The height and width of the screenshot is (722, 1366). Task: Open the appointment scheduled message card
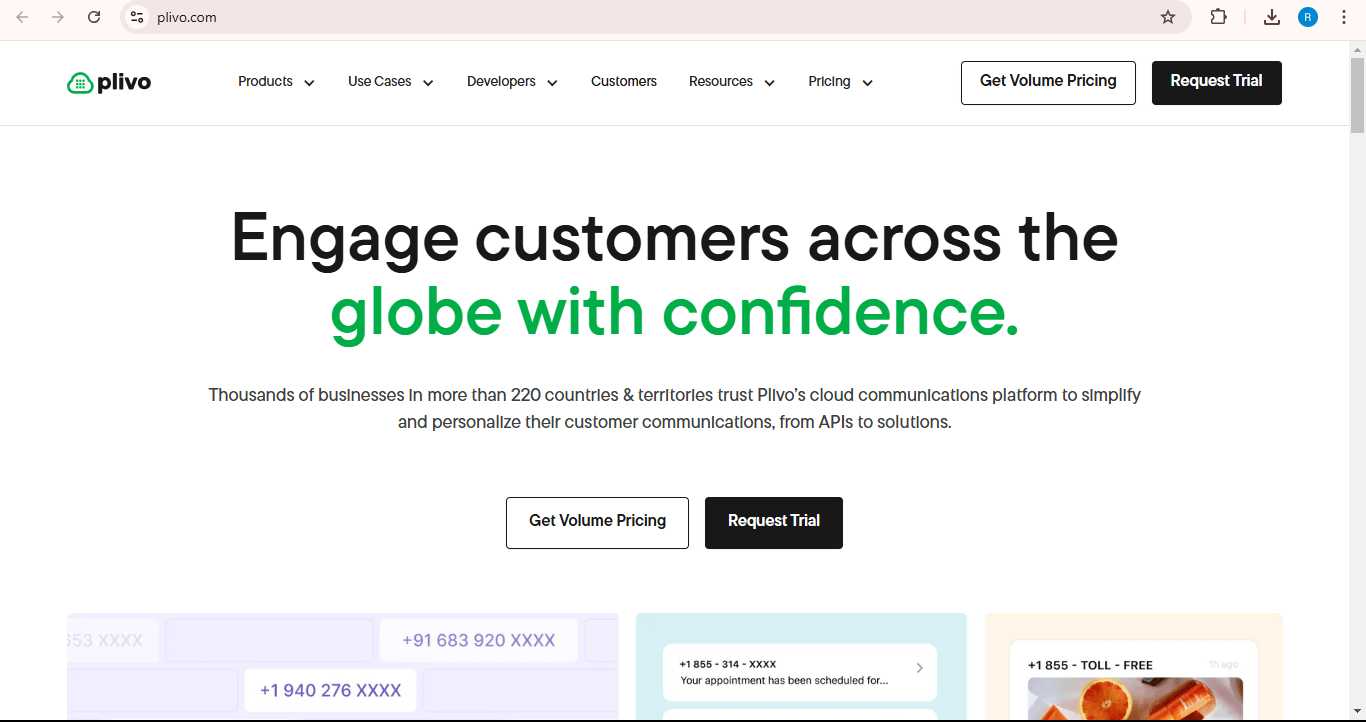tap(800, 672)
